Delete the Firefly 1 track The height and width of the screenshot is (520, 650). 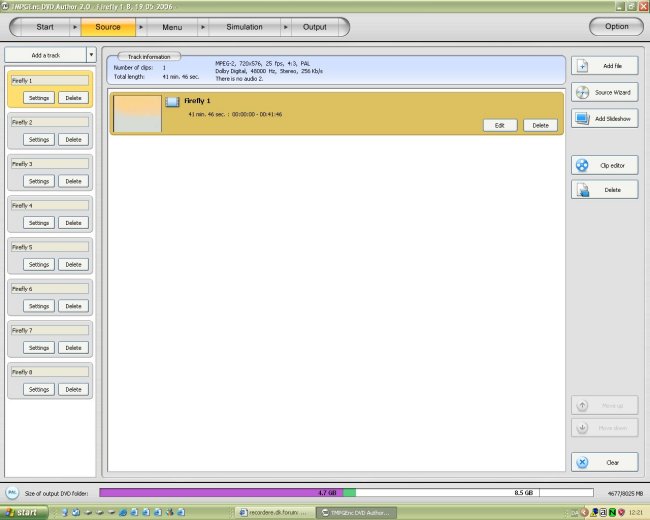coord(73,98)
